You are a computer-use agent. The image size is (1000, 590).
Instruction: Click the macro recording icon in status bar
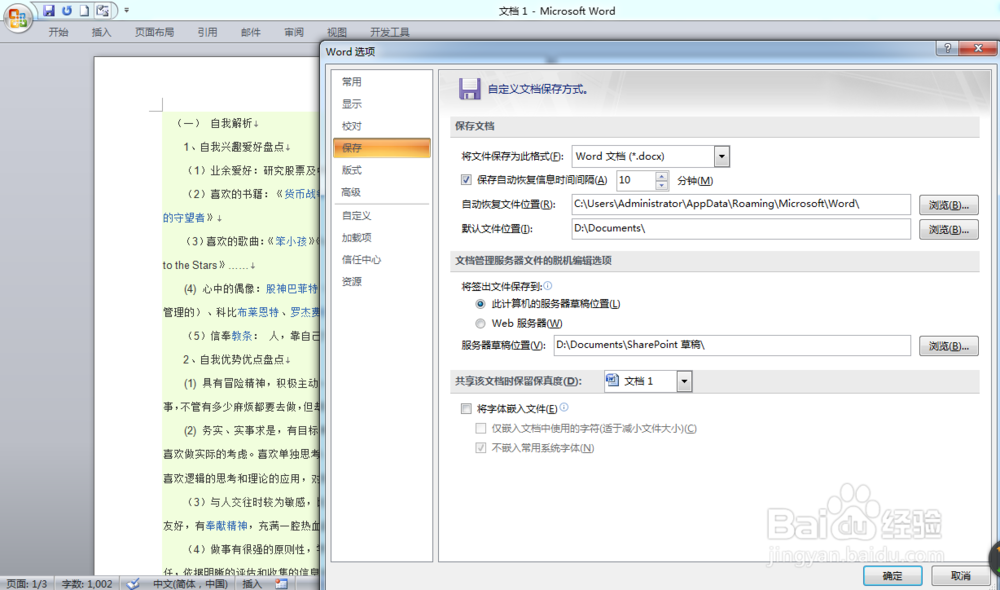point(281,584)
